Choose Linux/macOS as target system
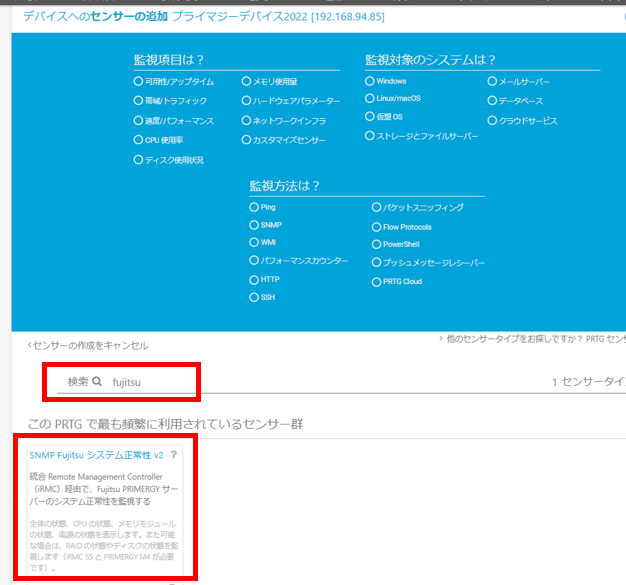 click(370, 98)
